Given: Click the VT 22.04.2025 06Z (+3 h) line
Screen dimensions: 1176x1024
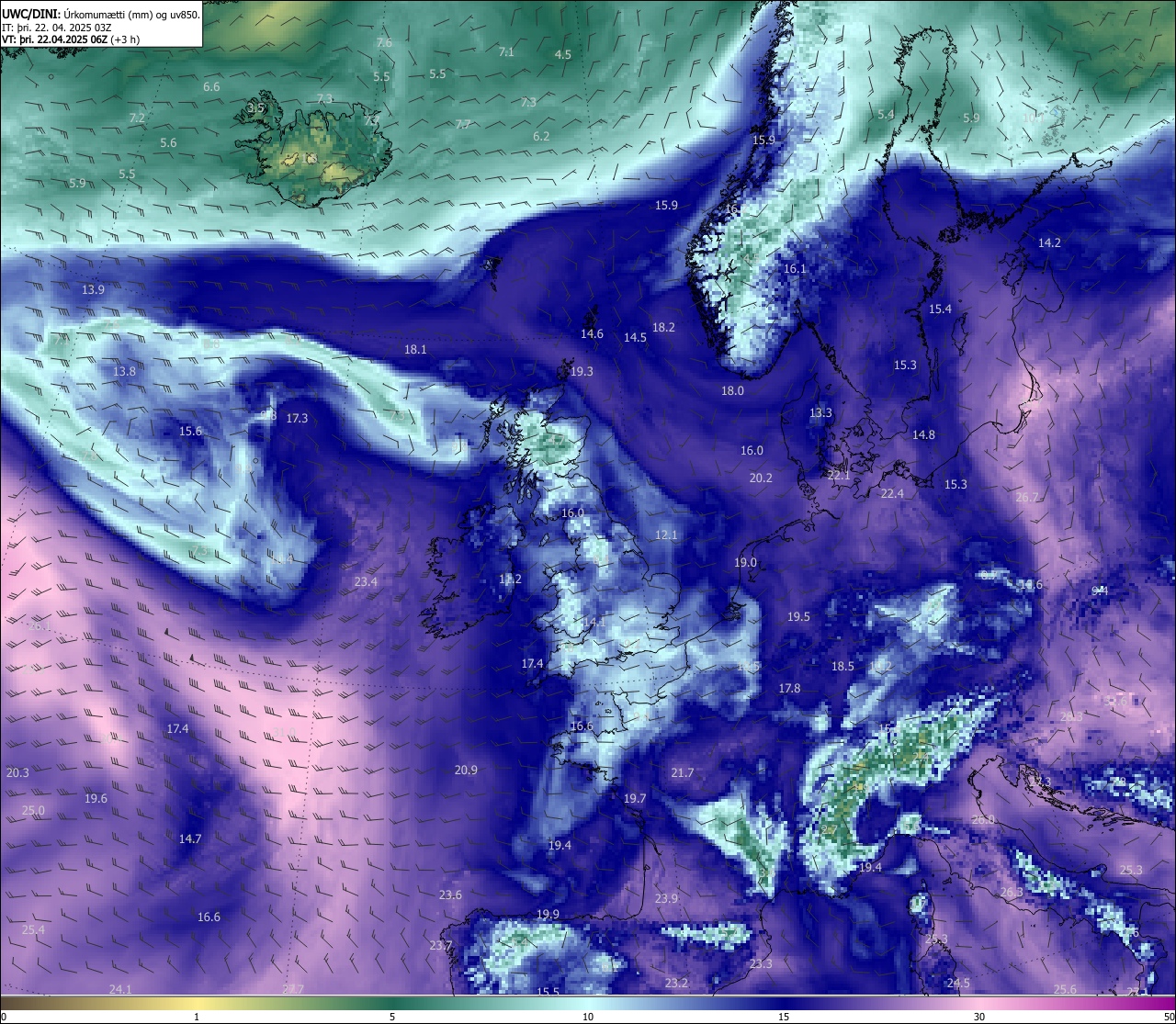Looking at the screenshot, I should (x=71, y=39).
